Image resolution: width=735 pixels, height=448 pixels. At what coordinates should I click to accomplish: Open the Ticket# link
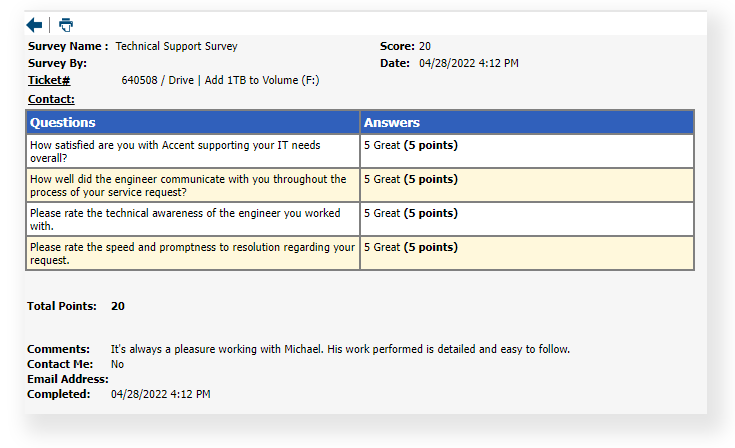click(49, 80)
